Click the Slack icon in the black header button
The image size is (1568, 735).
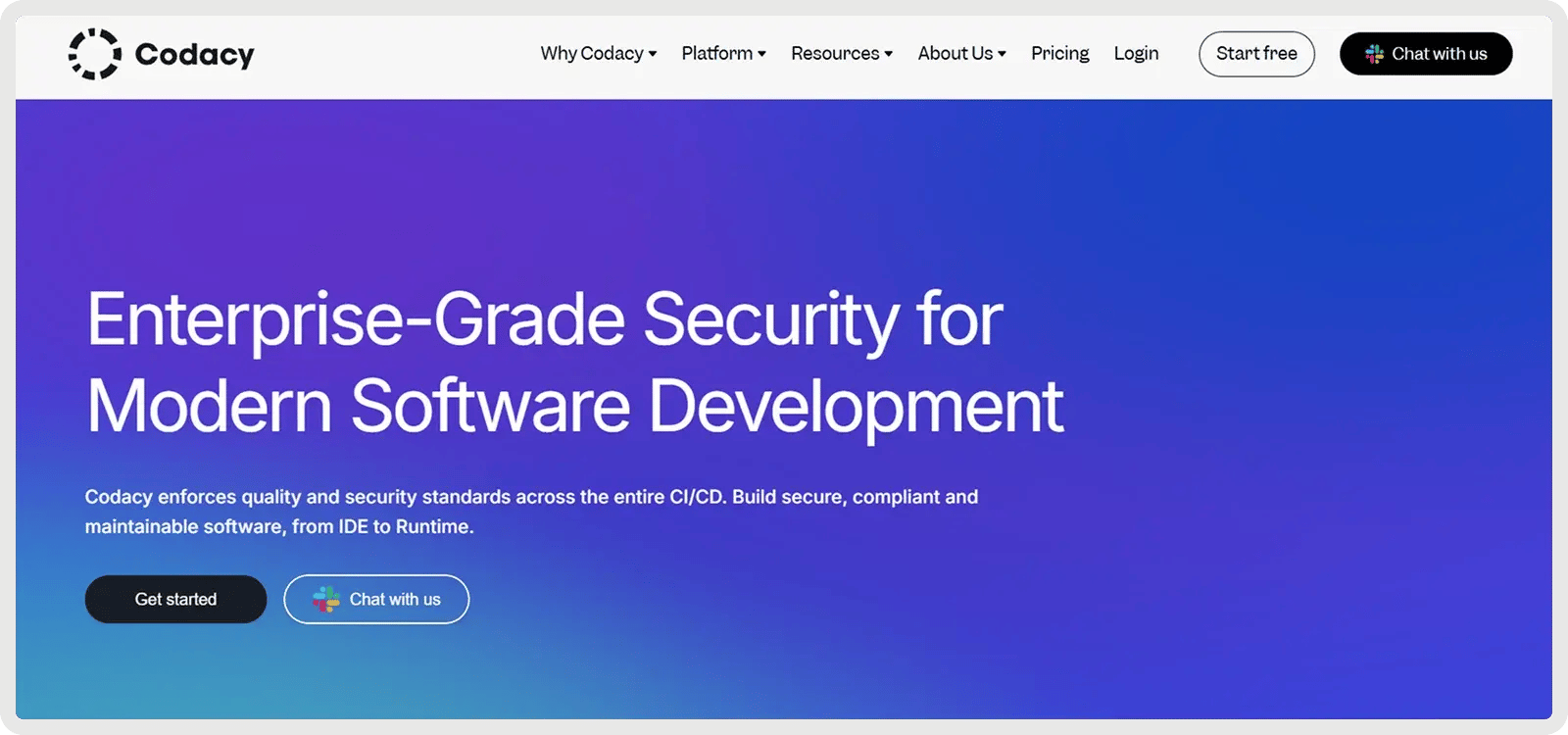[x=1374, y=54]
